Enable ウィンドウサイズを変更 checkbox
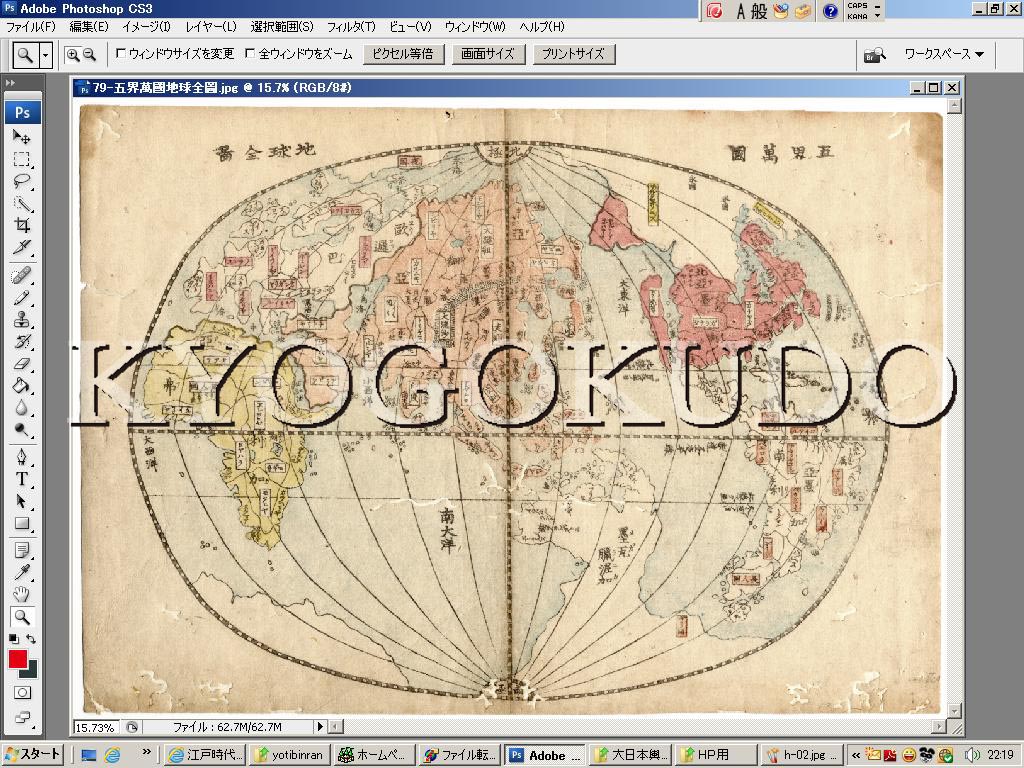Image resolution: width=1024 pixels, height=768 pixels. [121, 54]
